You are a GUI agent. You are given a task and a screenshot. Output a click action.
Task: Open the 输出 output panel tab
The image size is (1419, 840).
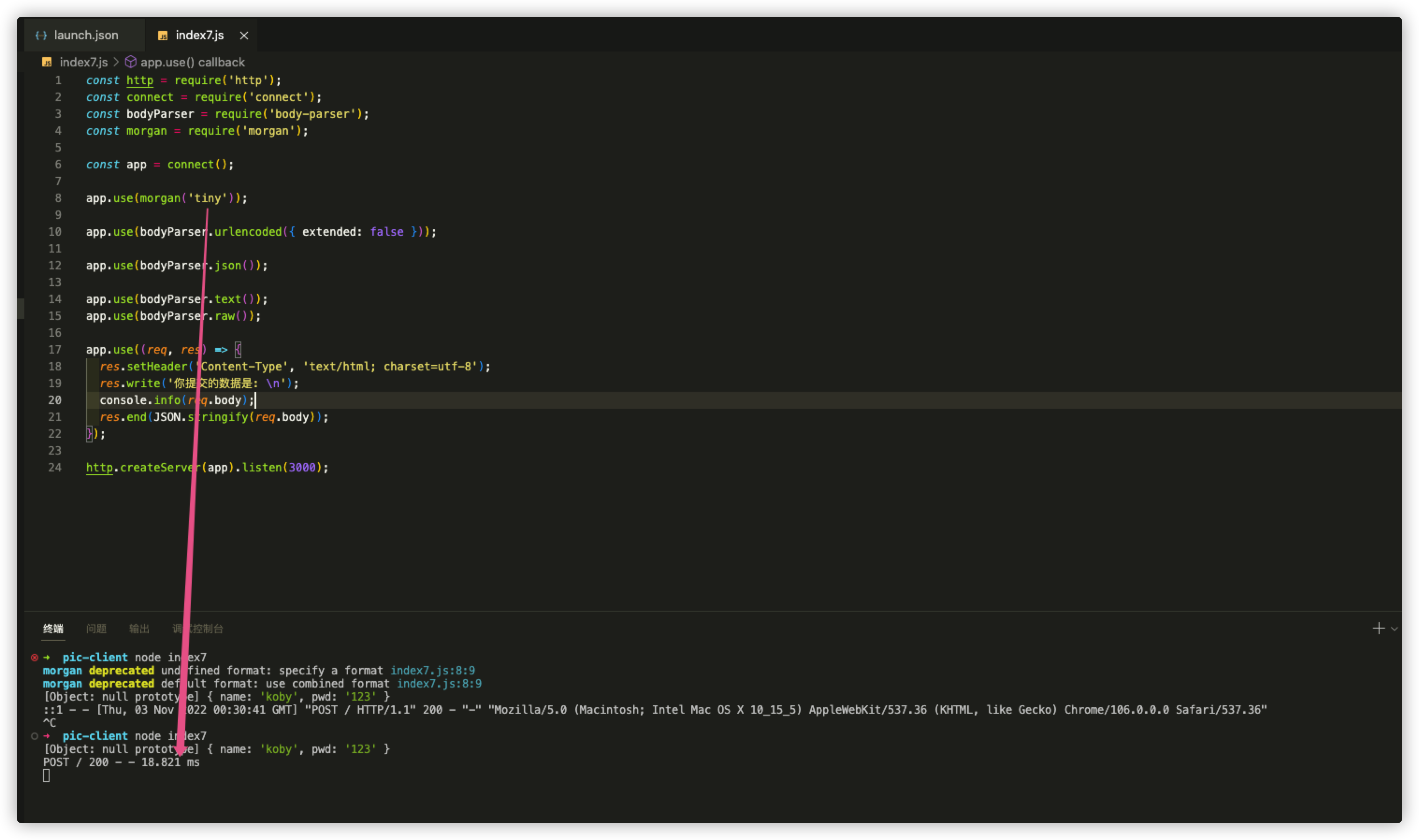(x=139, y=628)
